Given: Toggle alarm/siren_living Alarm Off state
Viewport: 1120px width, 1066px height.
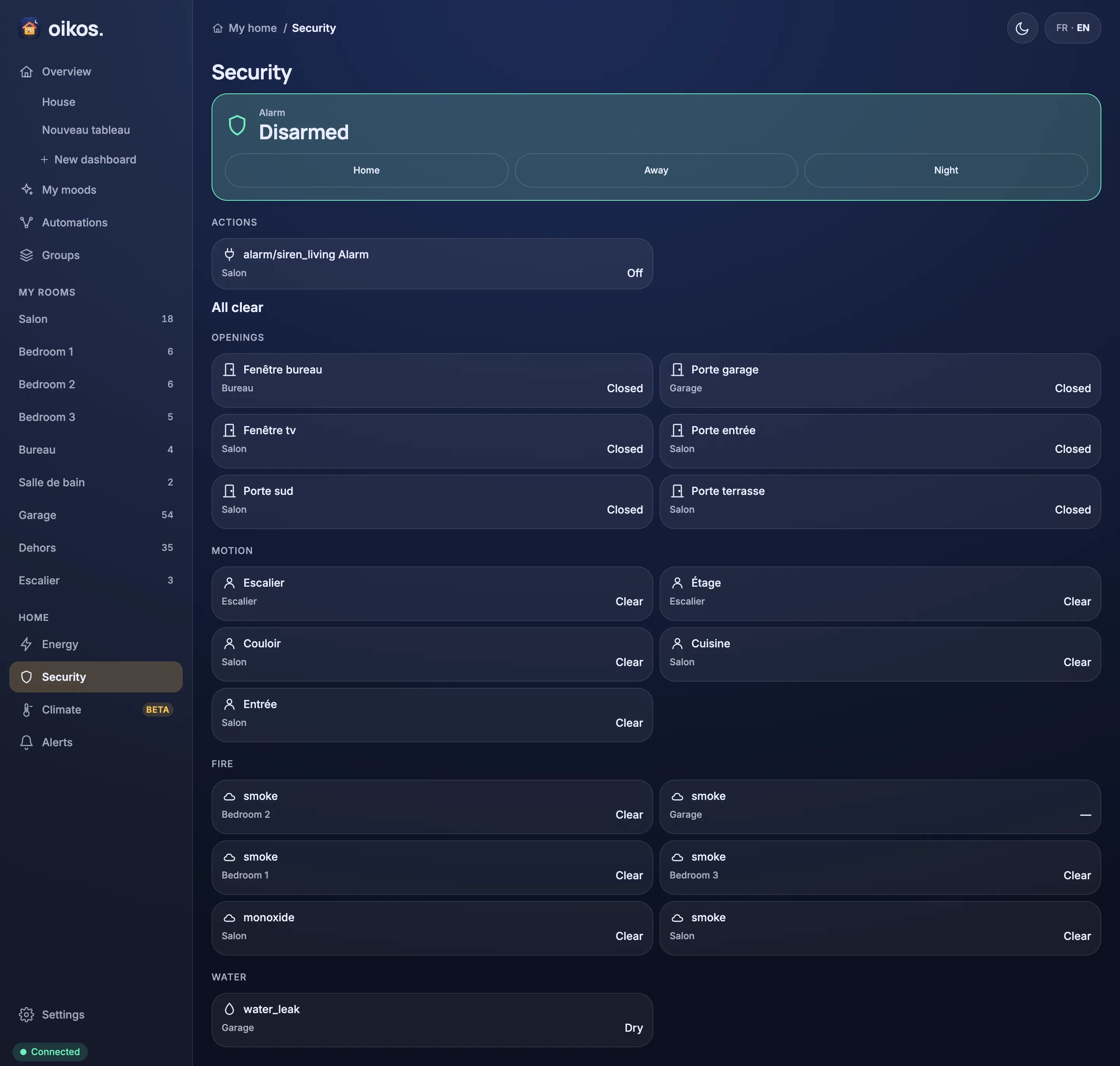Looking at the screenshot, I should [x=634, y=273].
